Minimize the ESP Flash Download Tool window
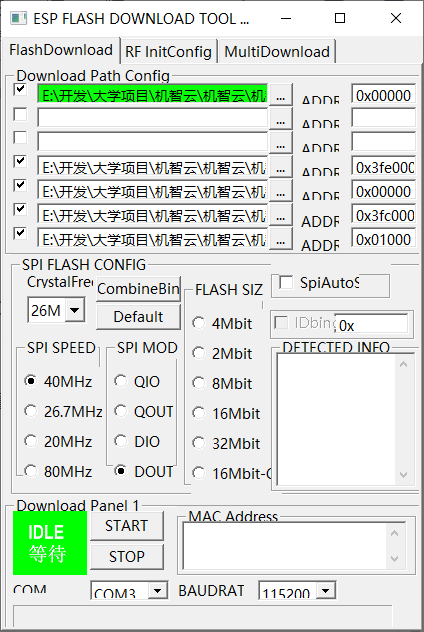 point(286,18)
